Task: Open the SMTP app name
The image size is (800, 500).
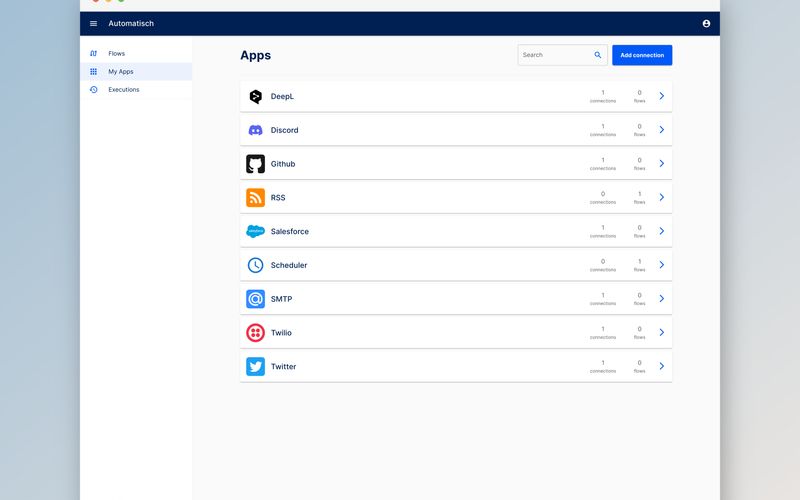Action: [x=281, y=299]
